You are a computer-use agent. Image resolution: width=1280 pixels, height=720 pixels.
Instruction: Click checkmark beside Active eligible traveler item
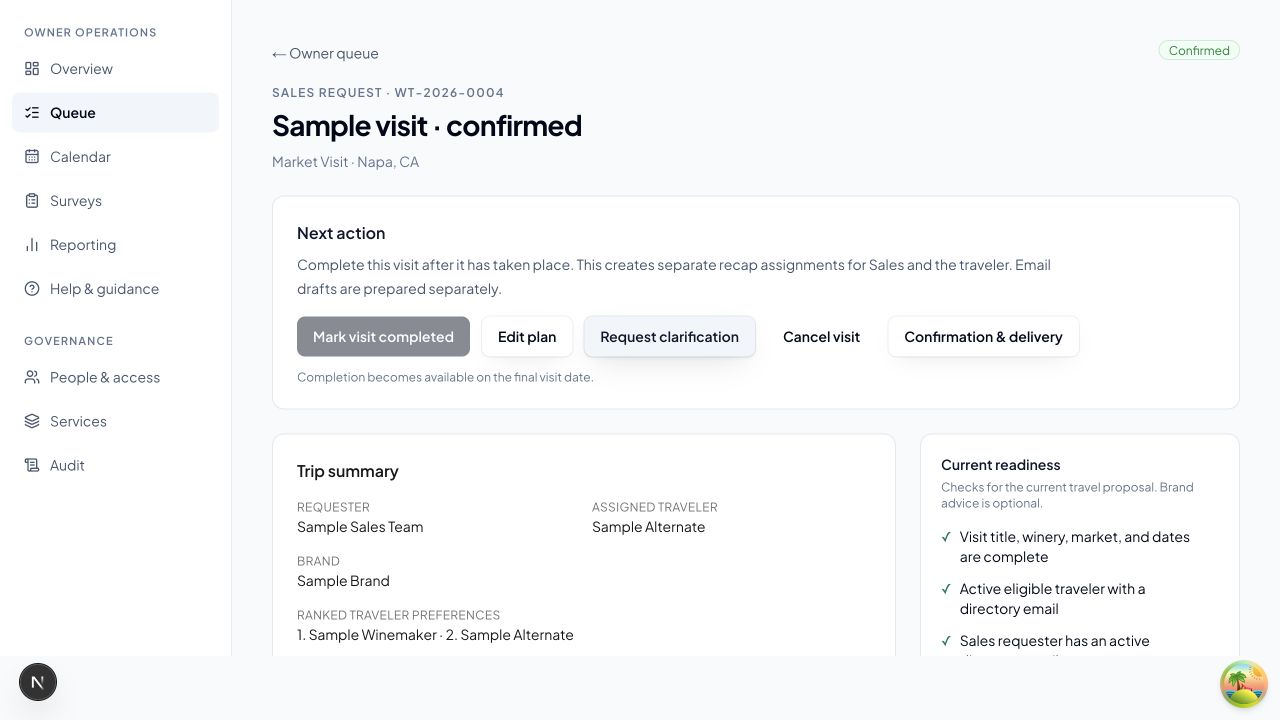946,589
